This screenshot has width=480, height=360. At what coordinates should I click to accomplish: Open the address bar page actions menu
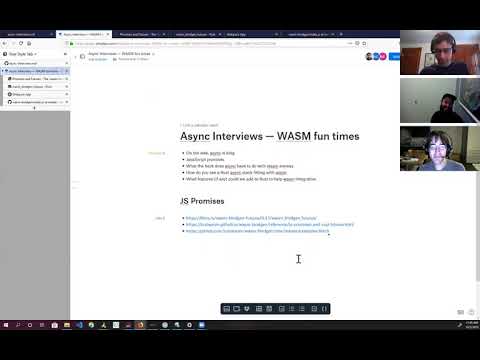click(x=349, y=43)
